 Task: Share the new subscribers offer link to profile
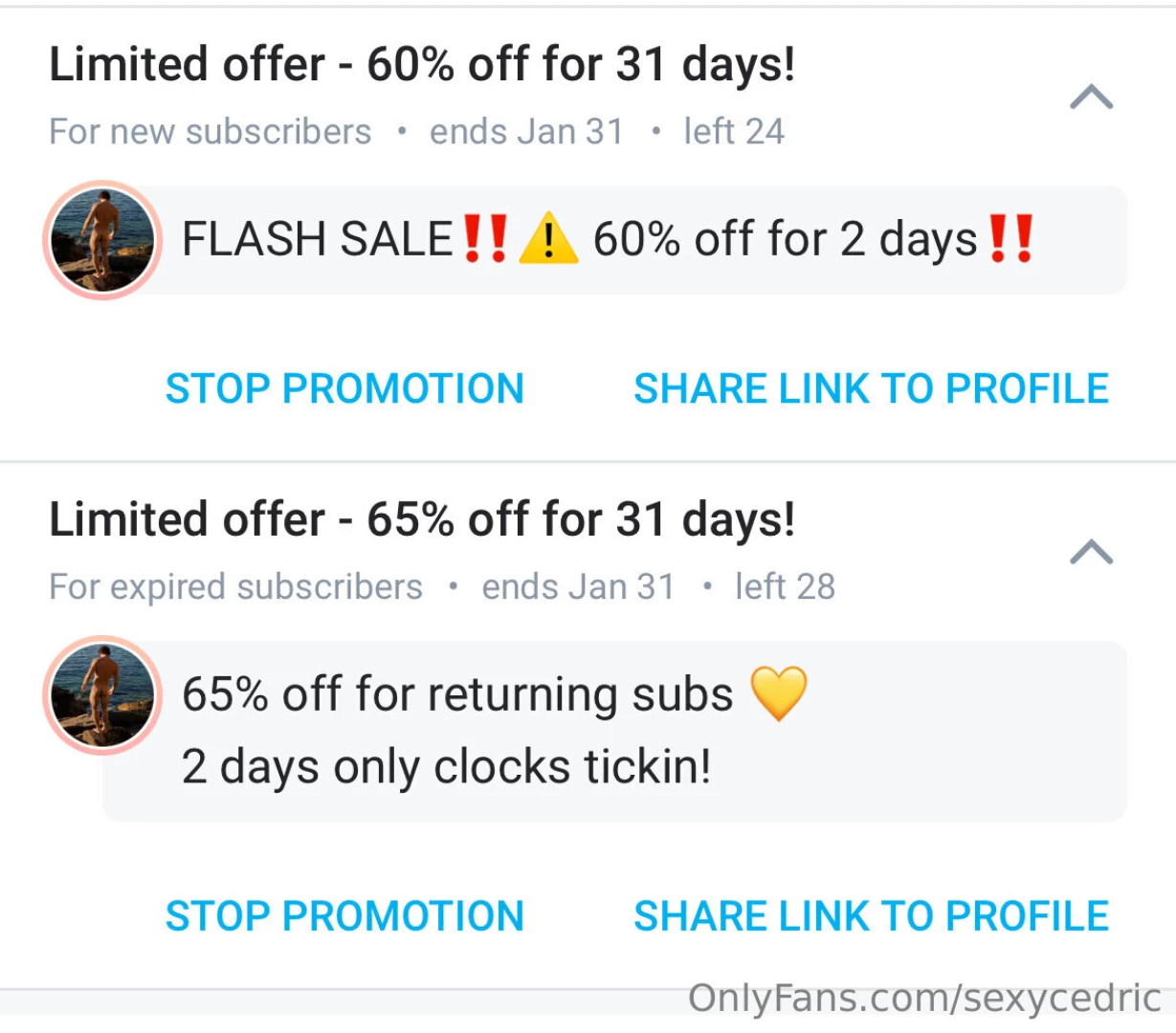pyautogui.click(x=871, y=388)
